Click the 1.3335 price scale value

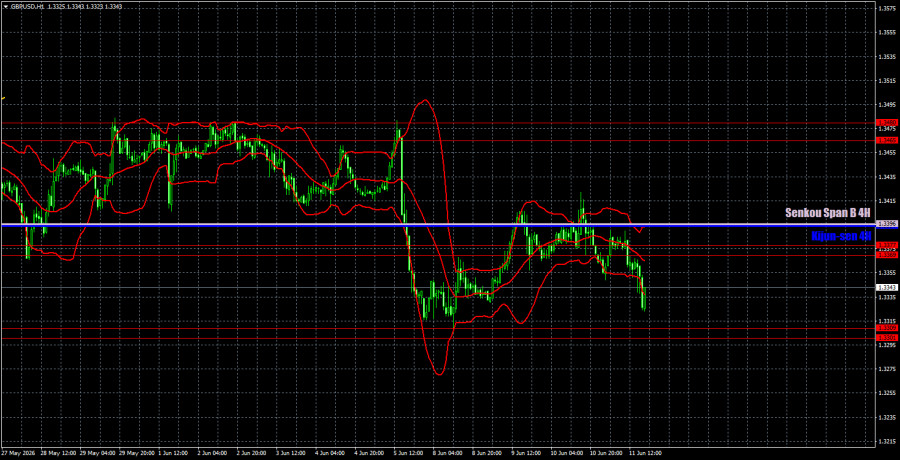pos(885,297)
